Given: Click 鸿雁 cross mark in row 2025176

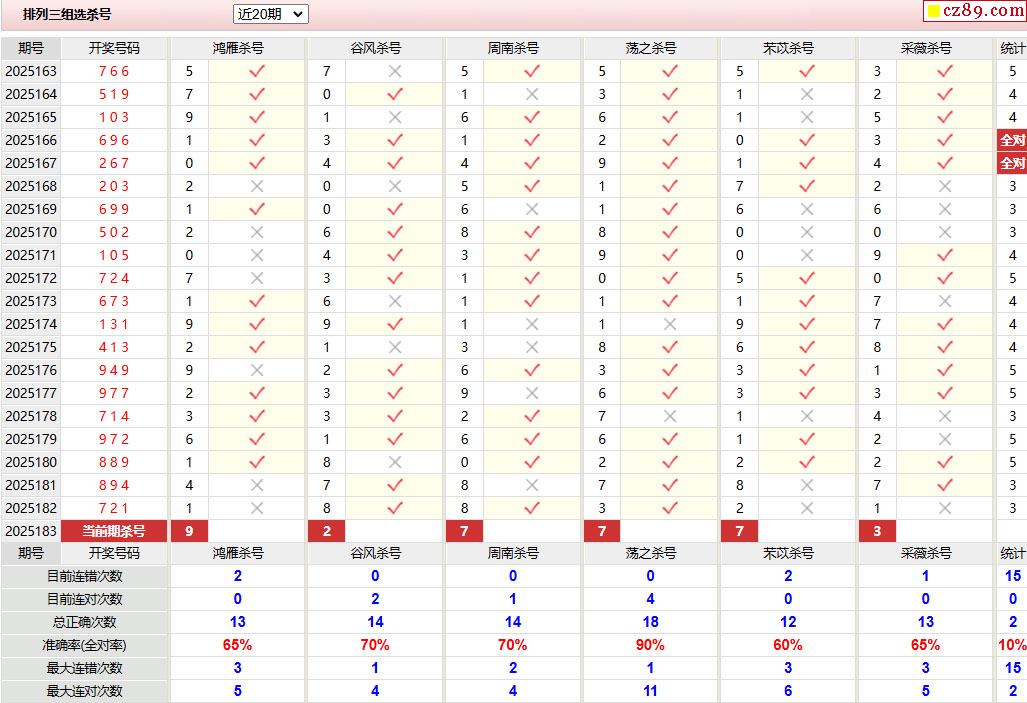Looking at the screenshot, I should [257, 370].
